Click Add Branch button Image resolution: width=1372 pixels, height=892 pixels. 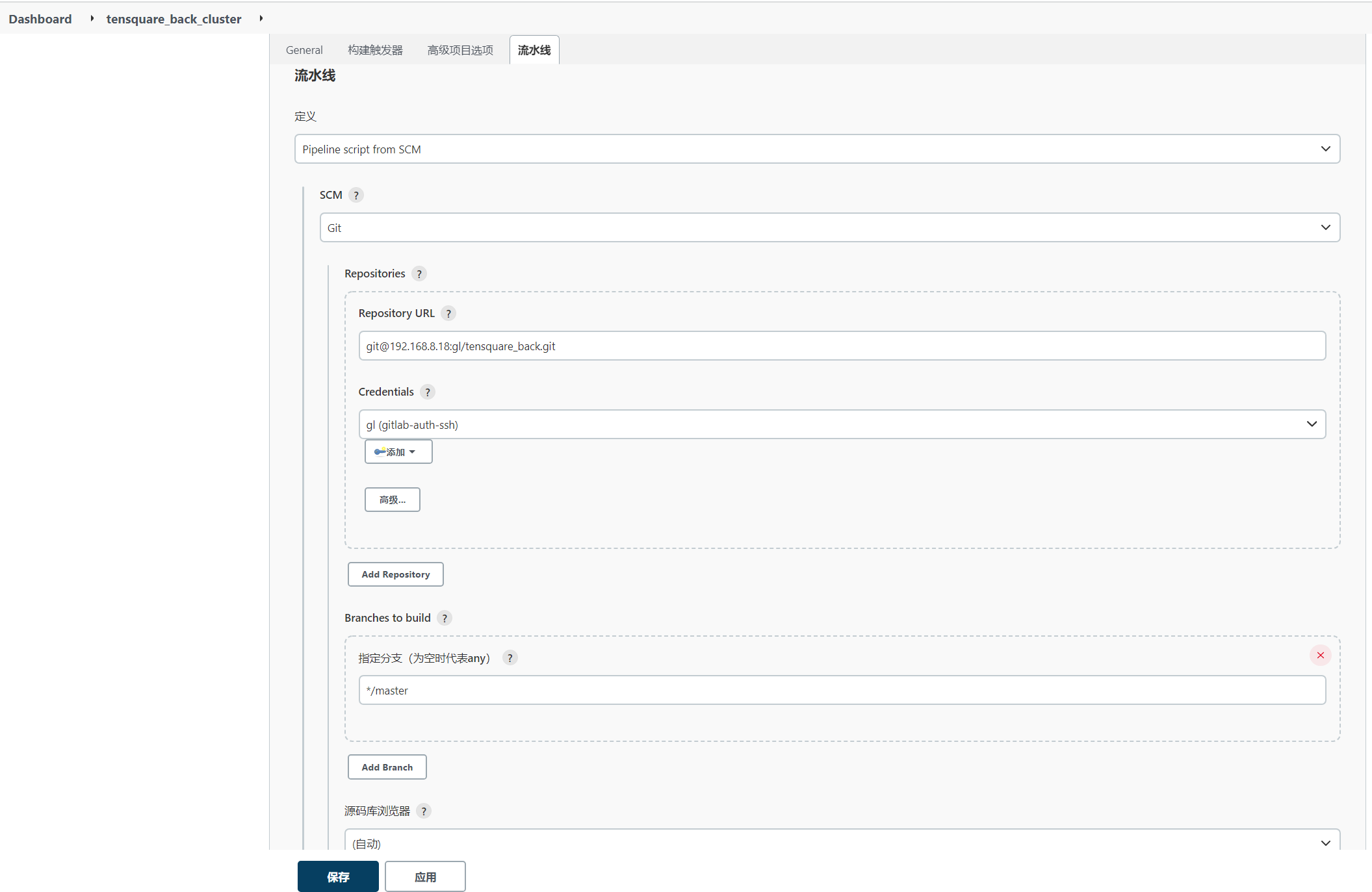pos(387,767)
